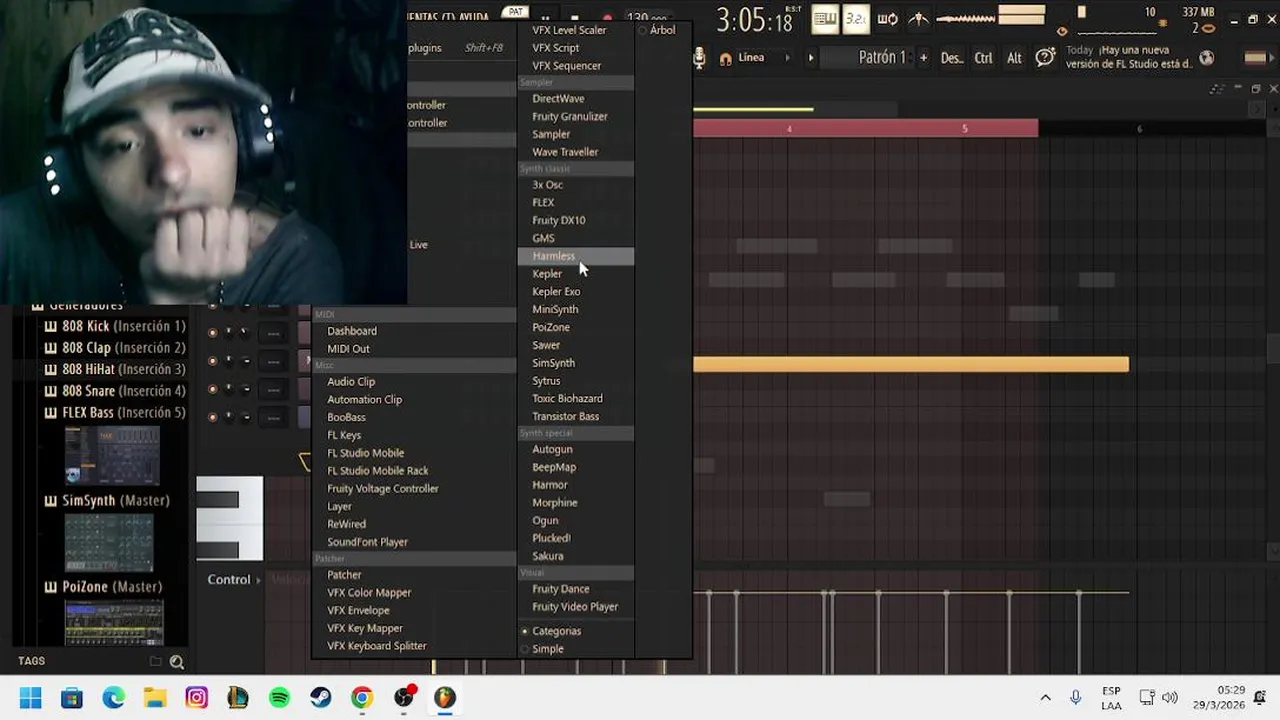The height and width of the screenshot is (720, 1280).
Task: Click the long orange note in piano roll
Action: [911, 365]
